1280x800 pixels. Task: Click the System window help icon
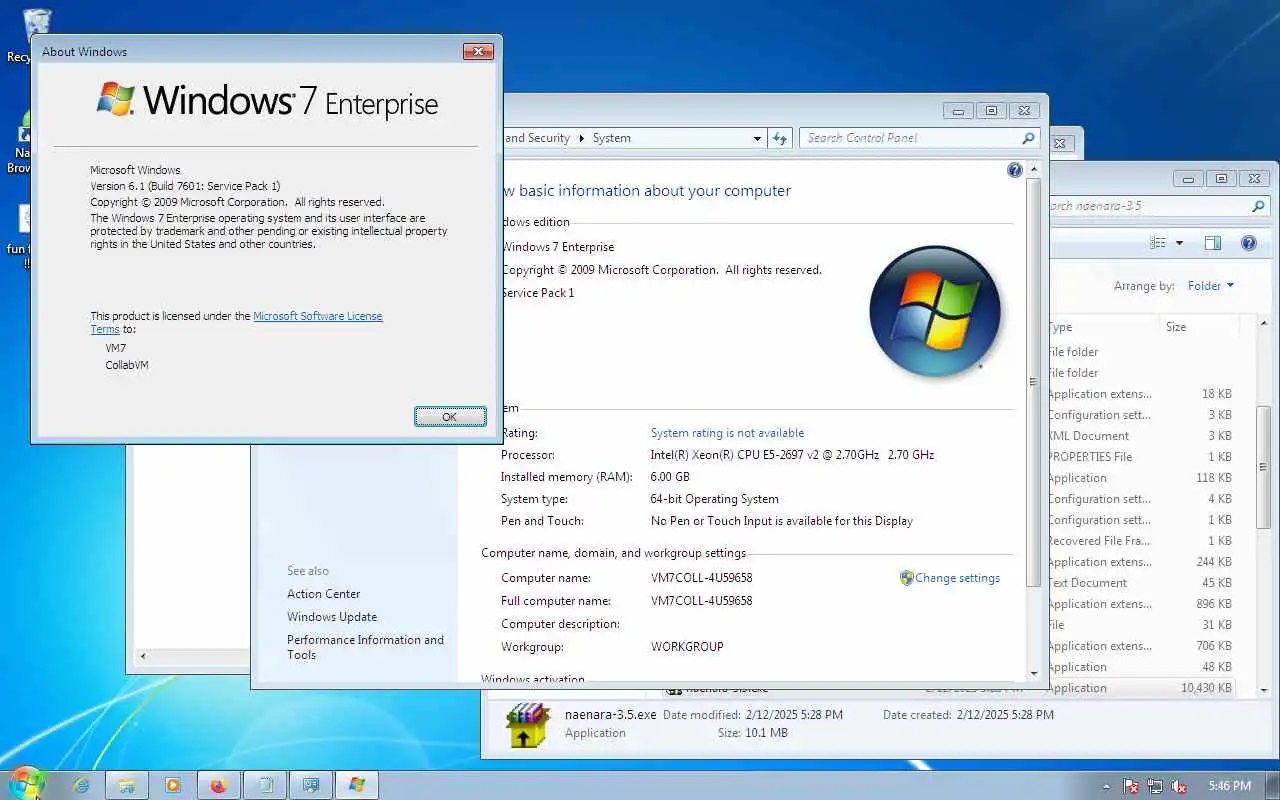pos(1015,170)
